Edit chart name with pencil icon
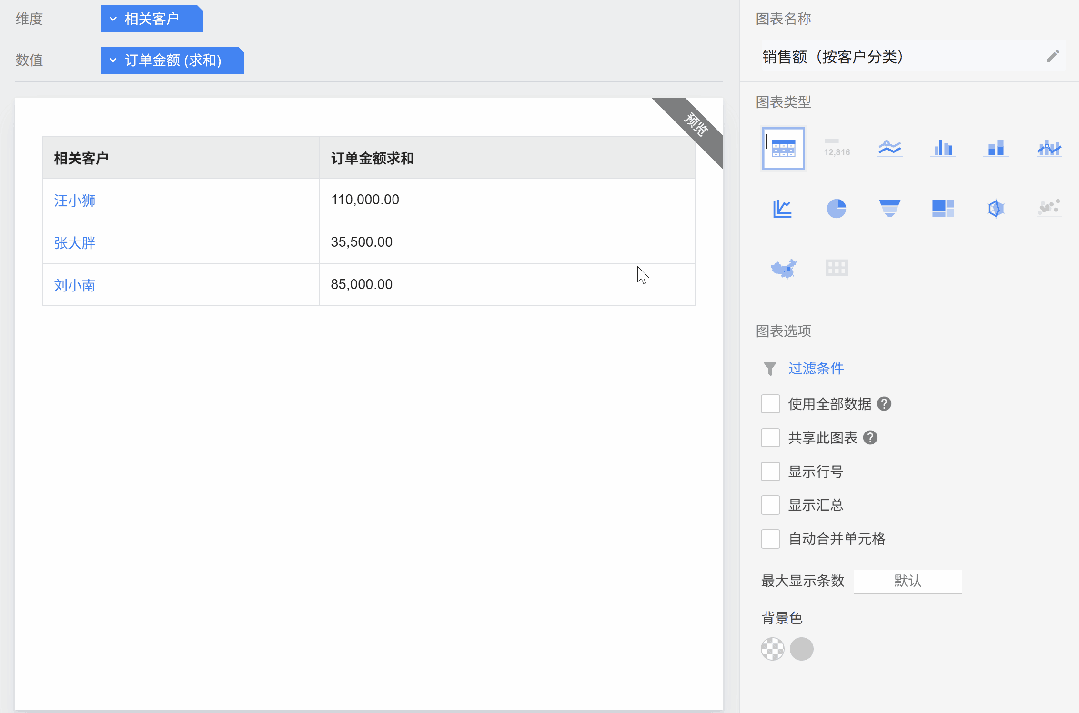 point(1053,56)
